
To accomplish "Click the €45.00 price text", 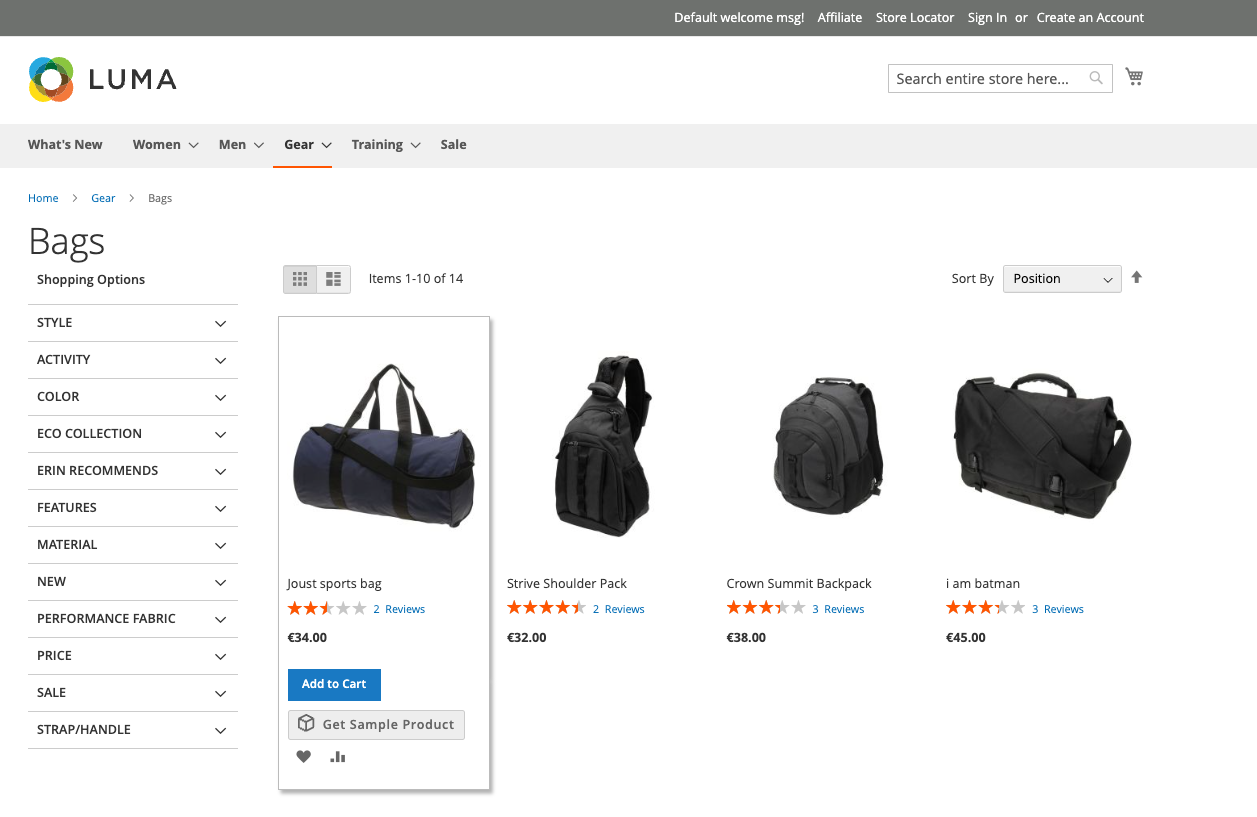I will click(966, 638).
